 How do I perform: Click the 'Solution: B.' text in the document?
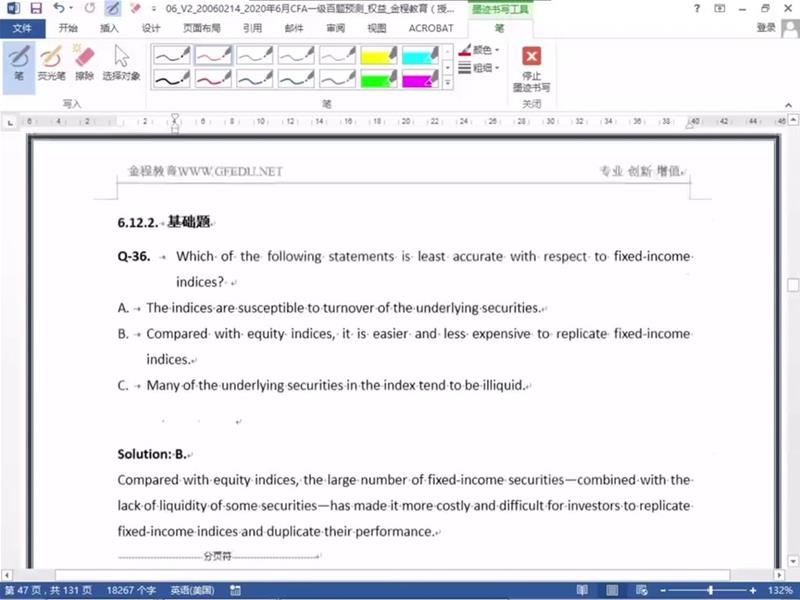(152, 454)
